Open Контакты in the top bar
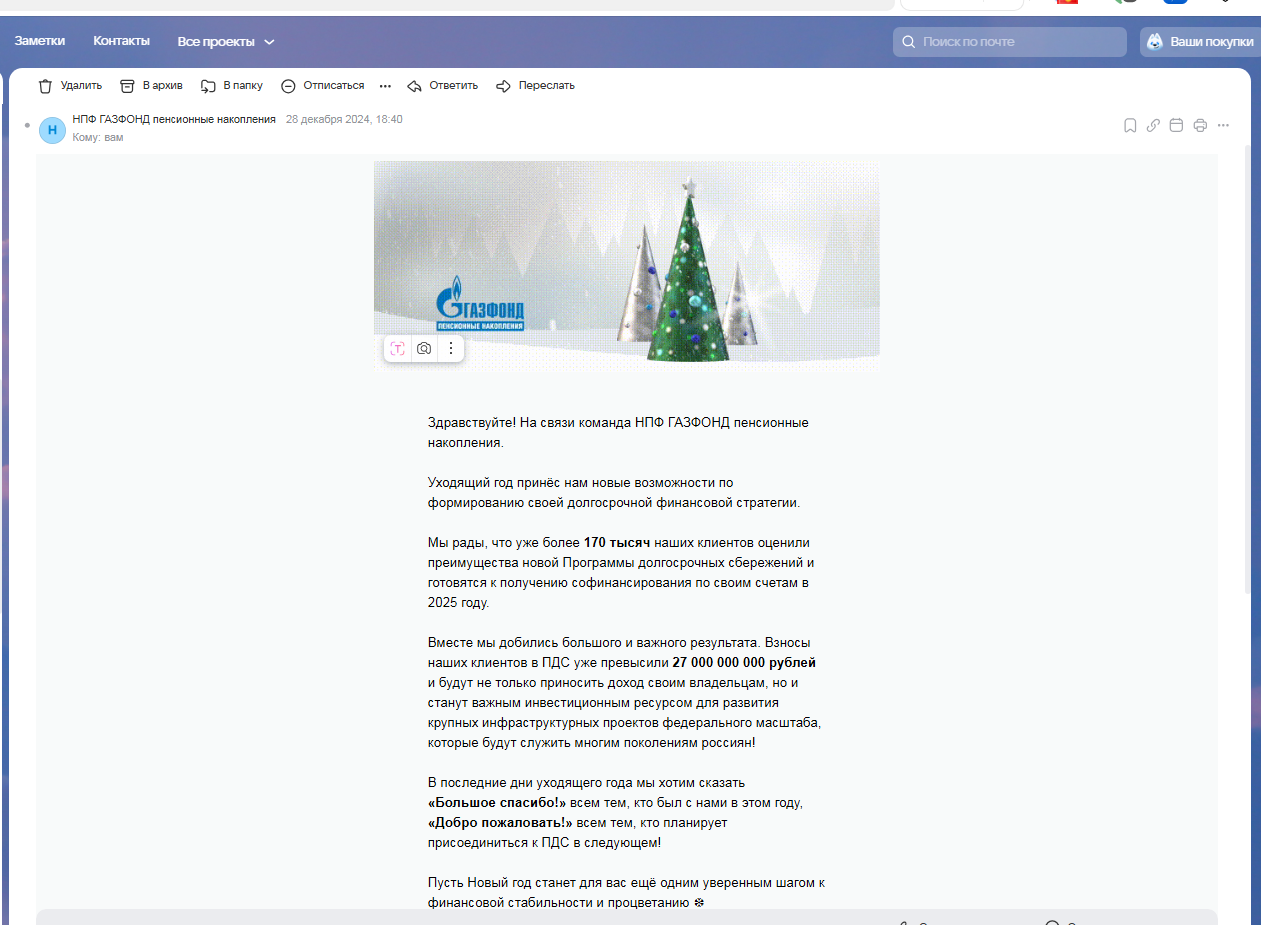Screen dimensions: 1261x925 tap(122, 41)
